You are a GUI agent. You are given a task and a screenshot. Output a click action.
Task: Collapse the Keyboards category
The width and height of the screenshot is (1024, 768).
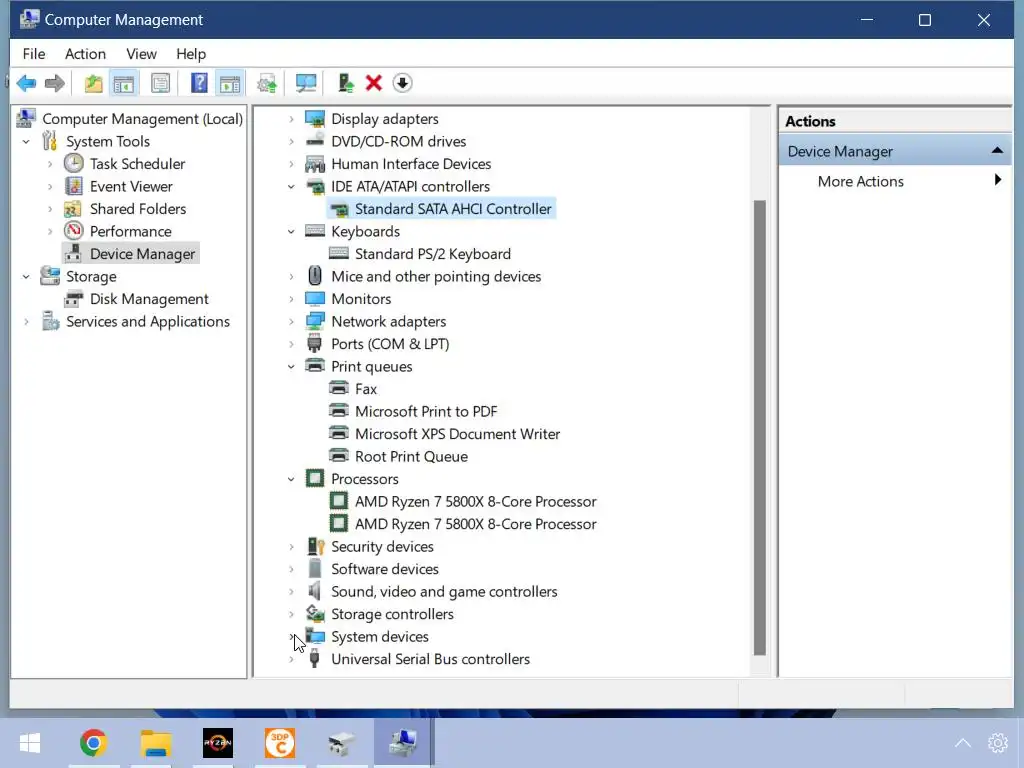coord(291,232)
